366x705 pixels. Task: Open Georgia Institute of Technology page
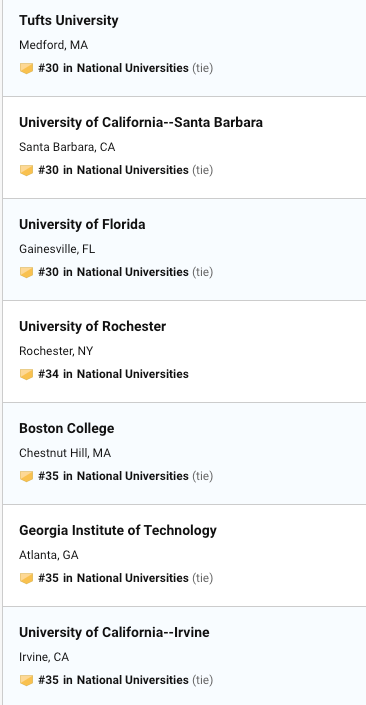tap(118, 531)
